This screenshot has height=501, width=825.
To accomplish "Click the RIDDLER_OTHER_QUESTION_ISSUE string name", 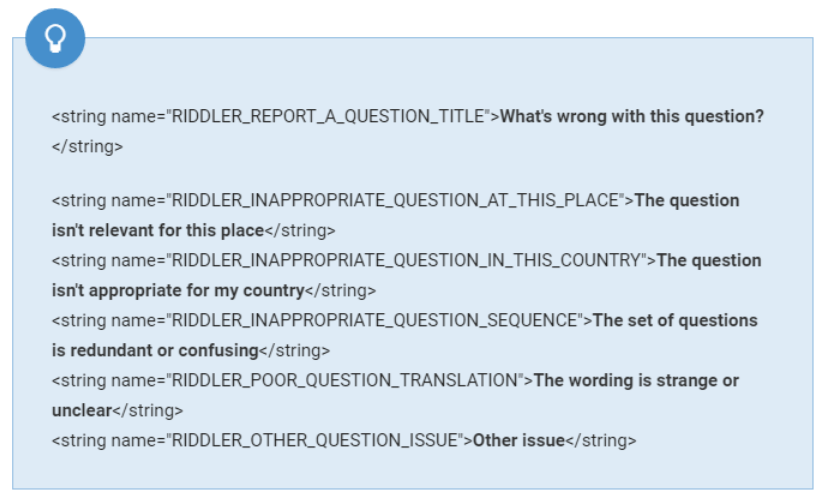I will coord(314,440).
